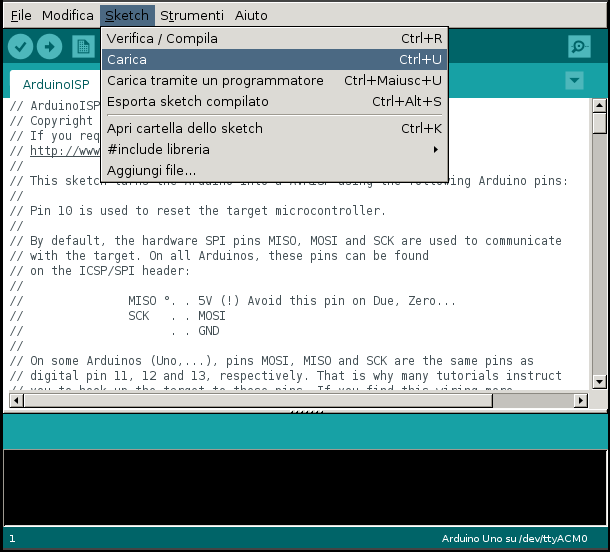Image resolution: width=610 pixels, height=552 pixels.
Task: Choose Esporta sketch compilato
Action: point(275,102)
